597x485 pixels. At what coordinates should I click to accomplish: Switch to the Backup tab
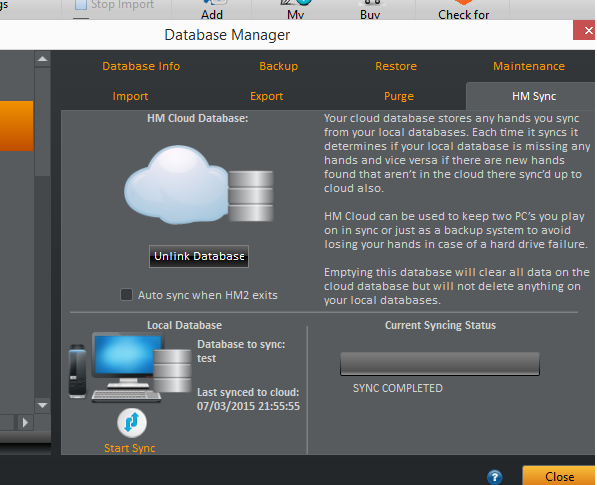coord(278,66)
